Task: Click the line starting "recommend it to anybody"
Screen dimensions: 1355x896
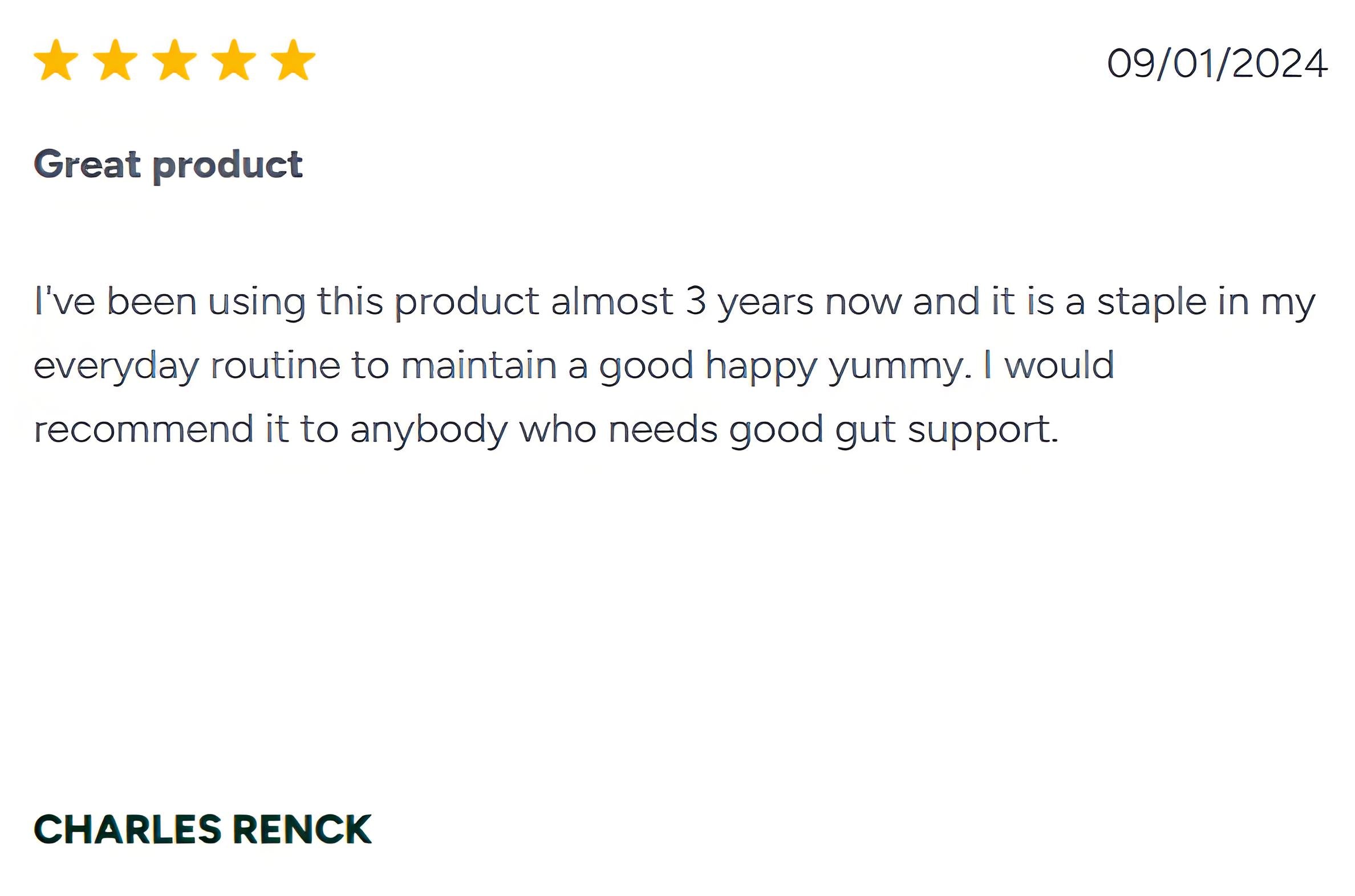Action: pos(546,430)
